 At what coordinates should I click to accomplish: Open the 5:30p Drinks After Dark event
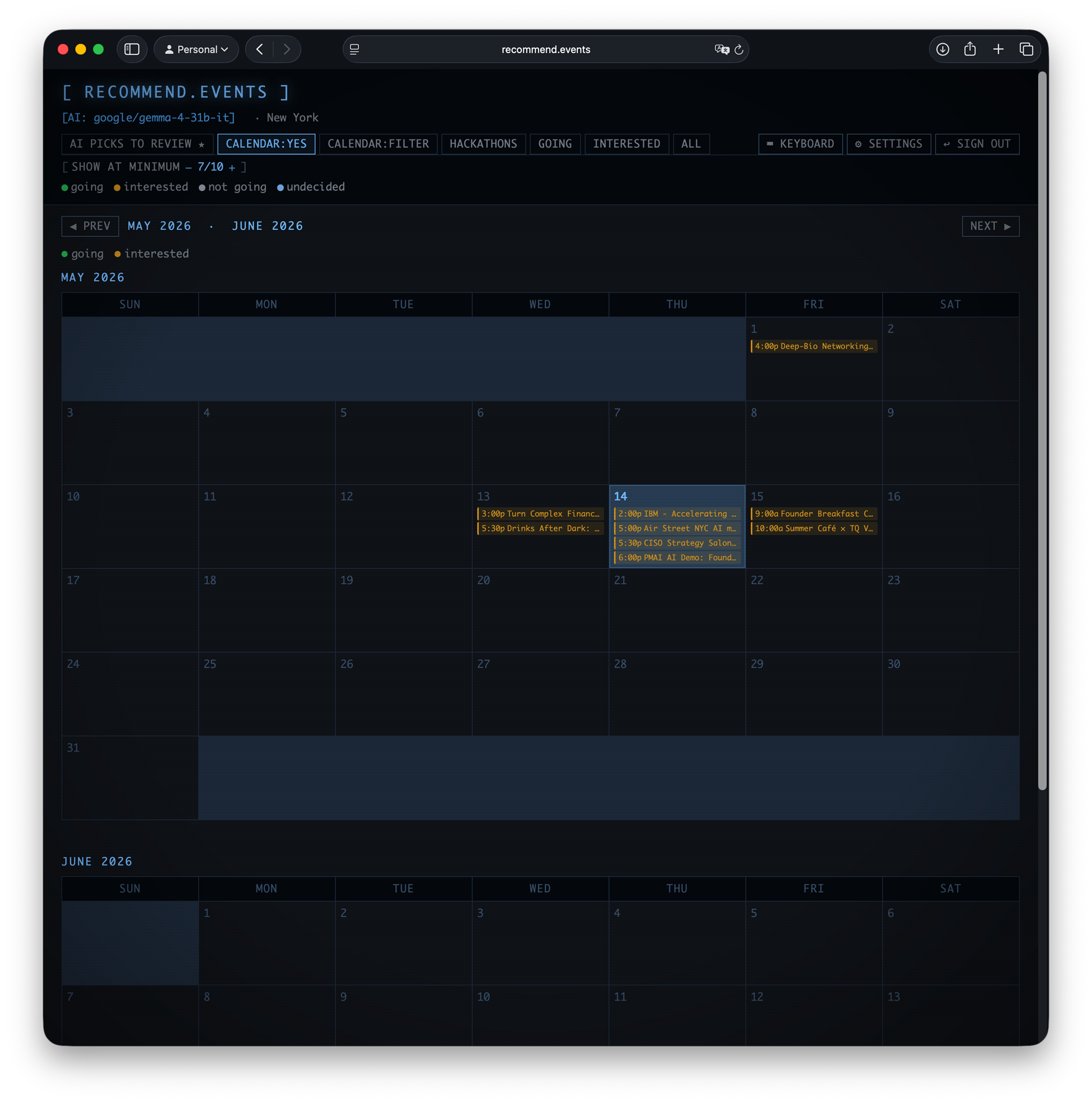(540, 528)
